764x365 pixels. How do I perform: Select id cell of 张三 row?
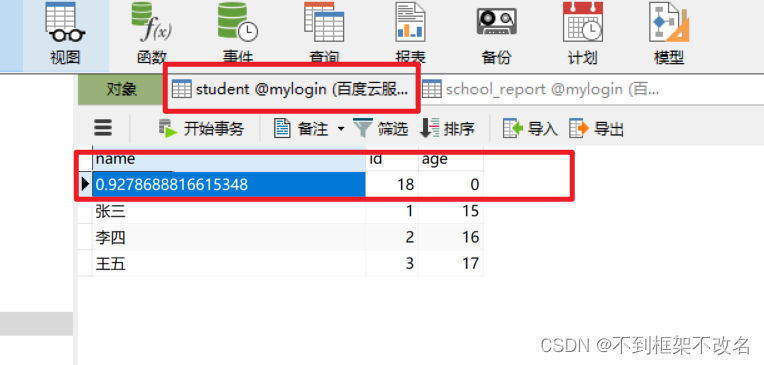point(392,211)
